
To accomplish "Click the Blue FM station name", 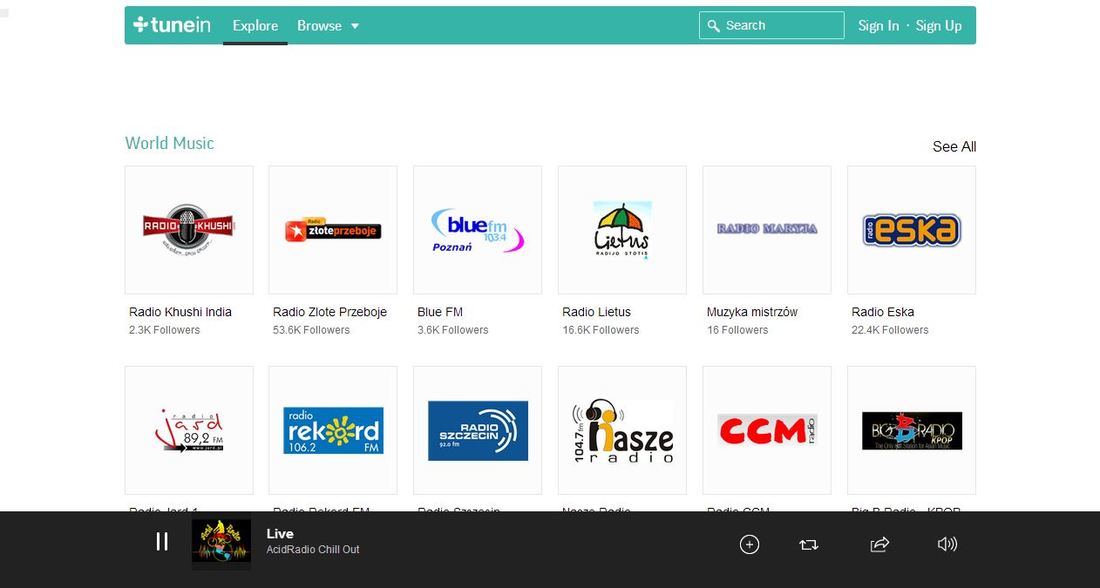I will point(440,312).
